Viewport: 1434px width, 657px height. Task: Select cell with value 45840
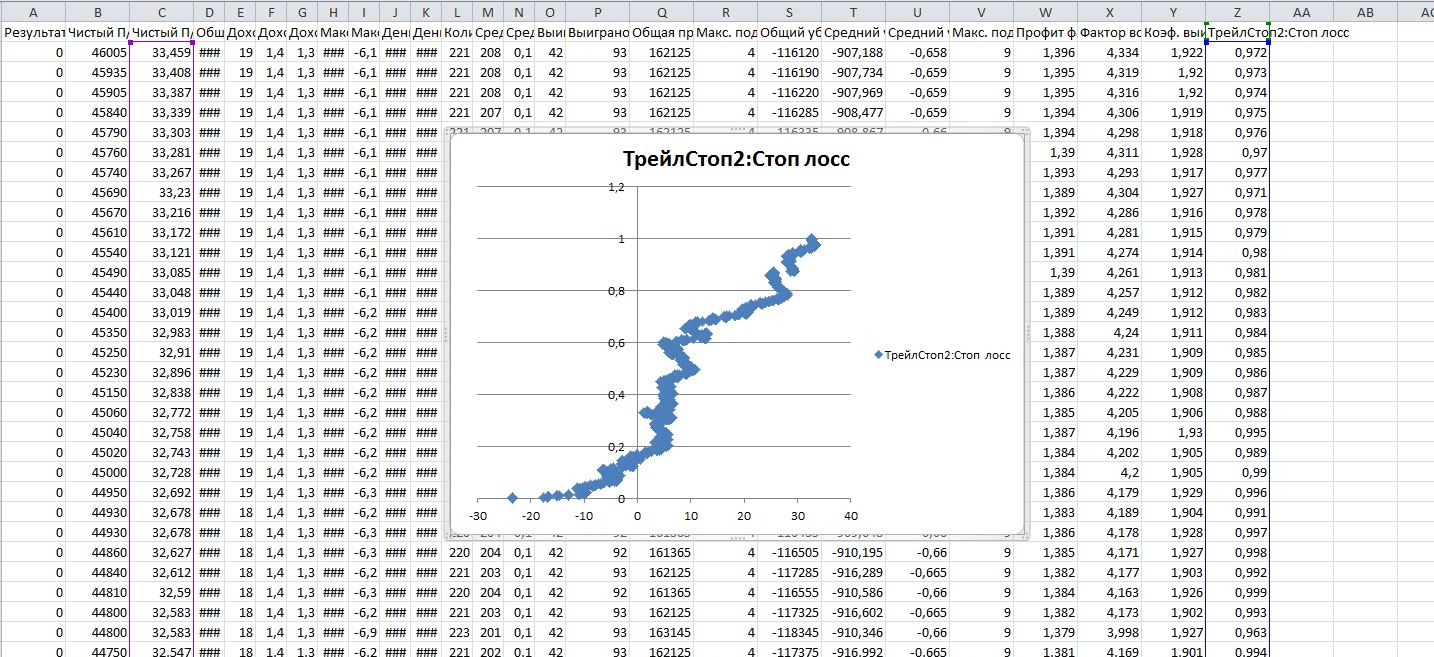tap(98, 112)
